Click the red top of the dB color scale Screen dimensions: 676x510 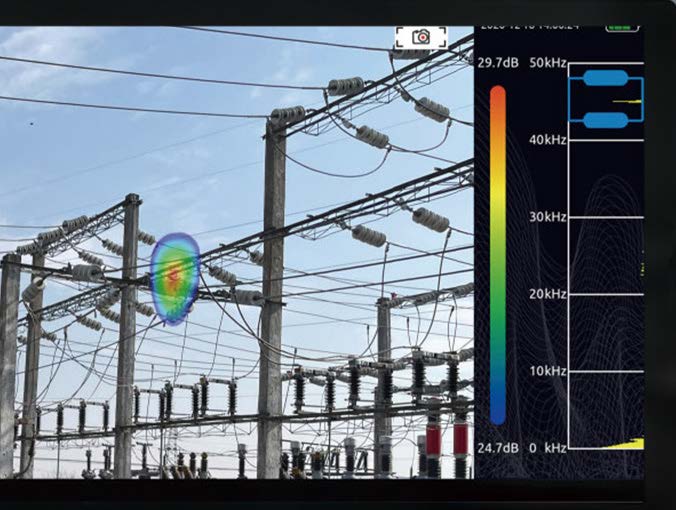tap(498, 100)
